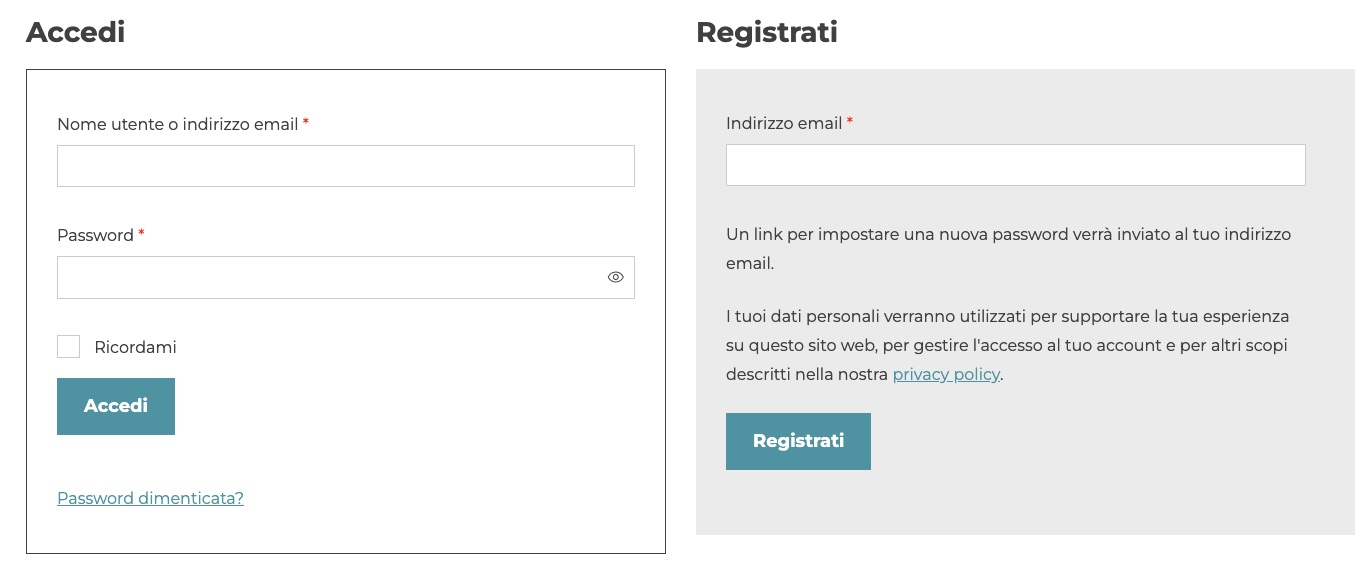The height and width of the screenshot is (585, 1355).
Task: Focus the Indirizzo email registration field
Action: [1016, 165]
